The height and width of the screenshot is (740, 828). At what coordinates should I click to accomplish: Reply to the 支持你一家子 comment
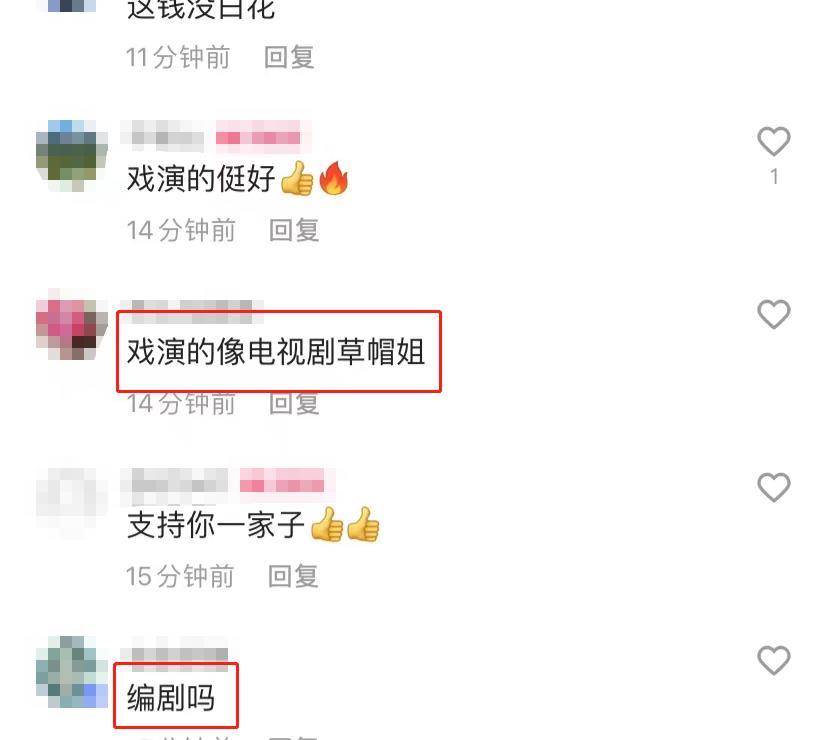click(x=293, y=576)
